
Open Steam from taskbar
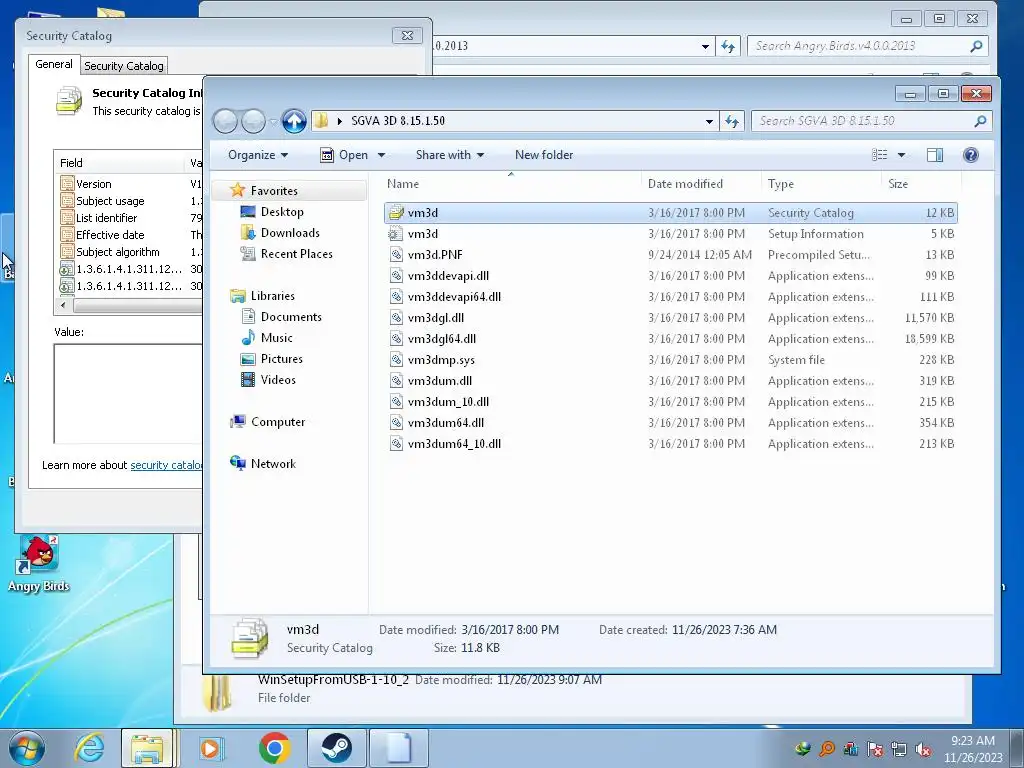coord(336,748)
